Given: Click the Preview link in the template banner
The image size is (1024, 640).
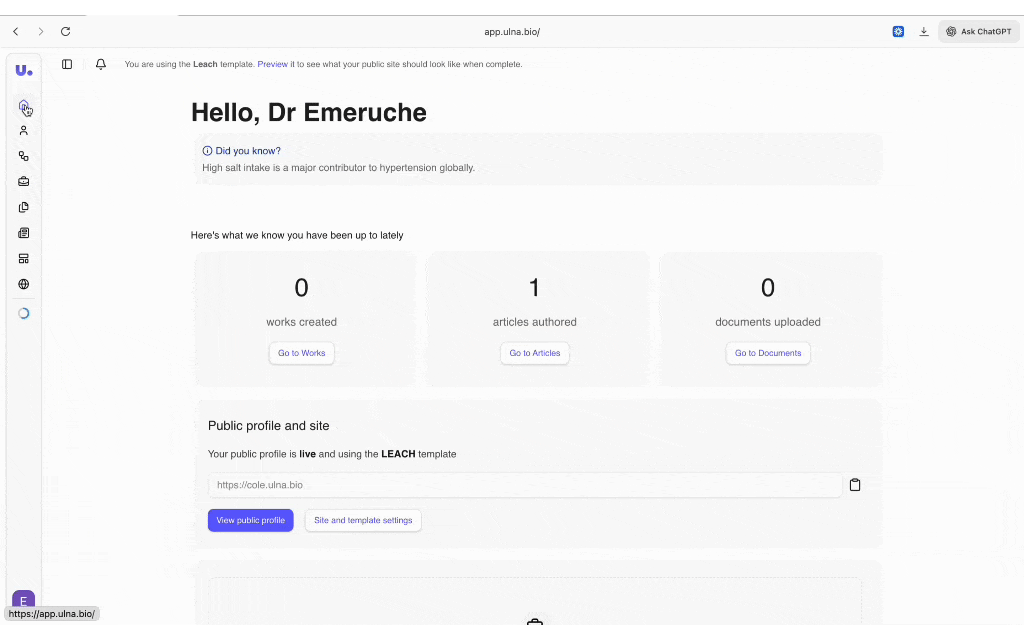Looking at the screenshot, I should [272, 64].
